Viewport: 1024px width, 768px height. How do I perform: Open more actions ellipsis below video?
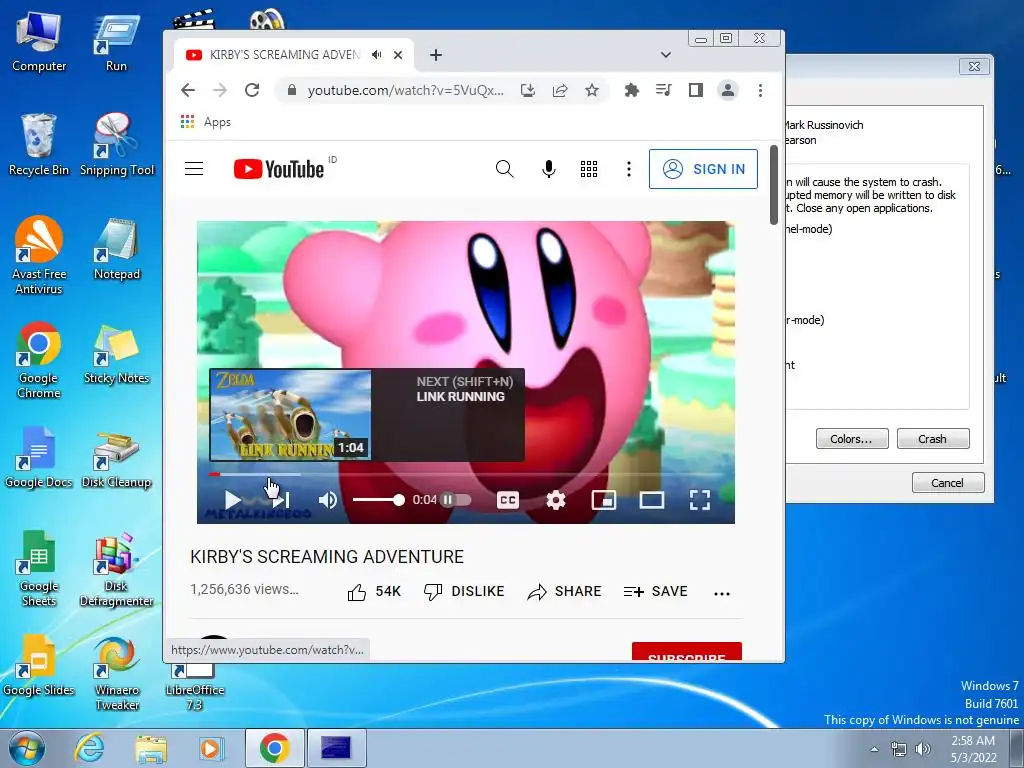coord(722,593)
